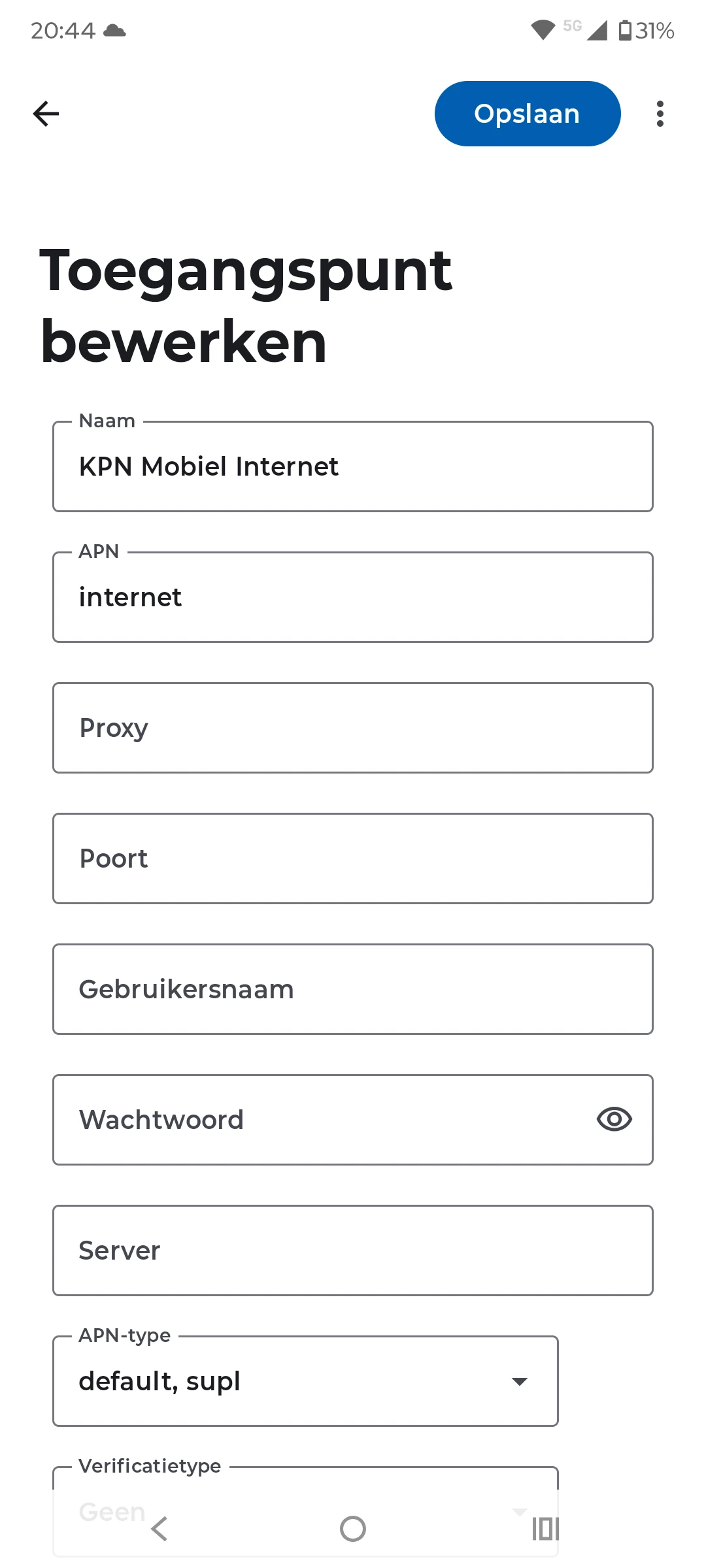Tap the Server input field
Screen dimensions: 706x1568
click(x=353, y=1250)
